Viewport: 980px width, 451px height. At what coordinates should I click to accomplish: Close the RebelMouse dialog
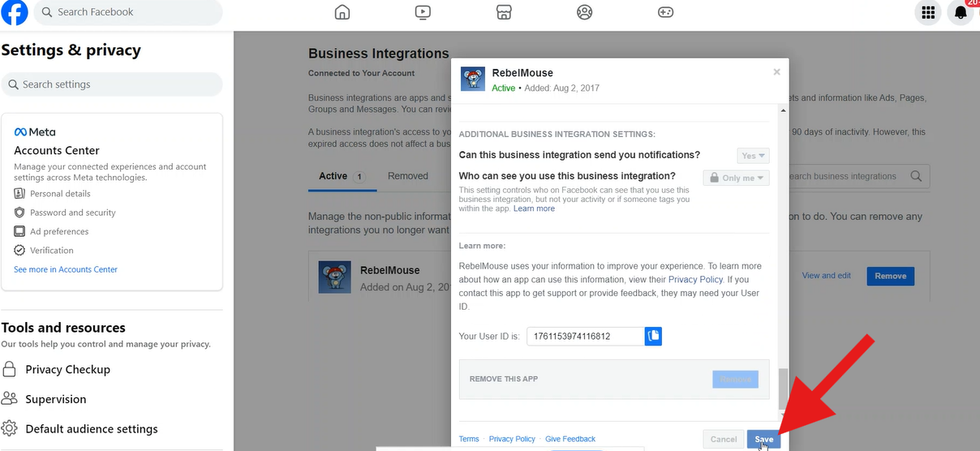[777, 72]
